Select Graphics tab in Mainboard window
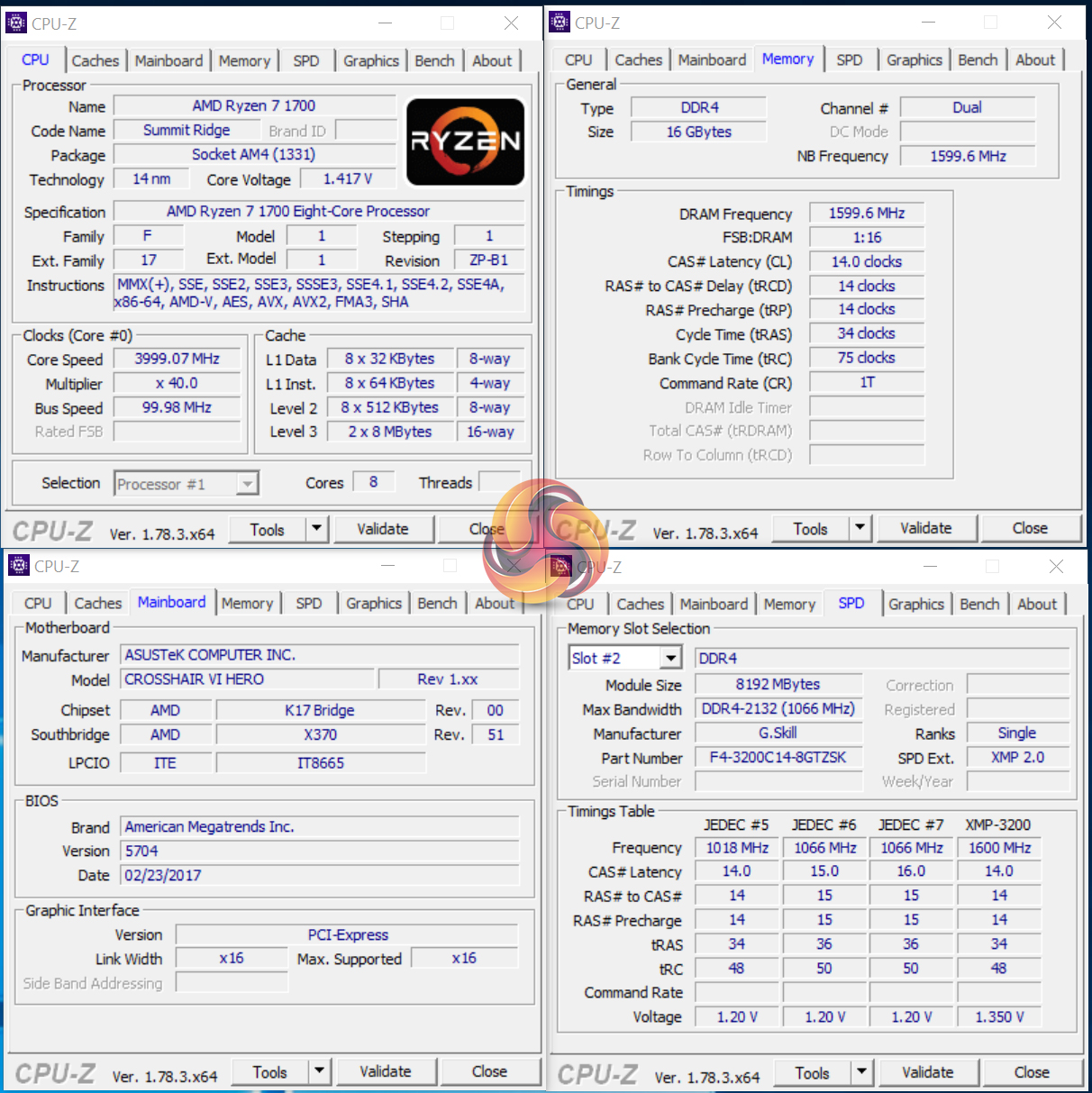 coord(374,603)
